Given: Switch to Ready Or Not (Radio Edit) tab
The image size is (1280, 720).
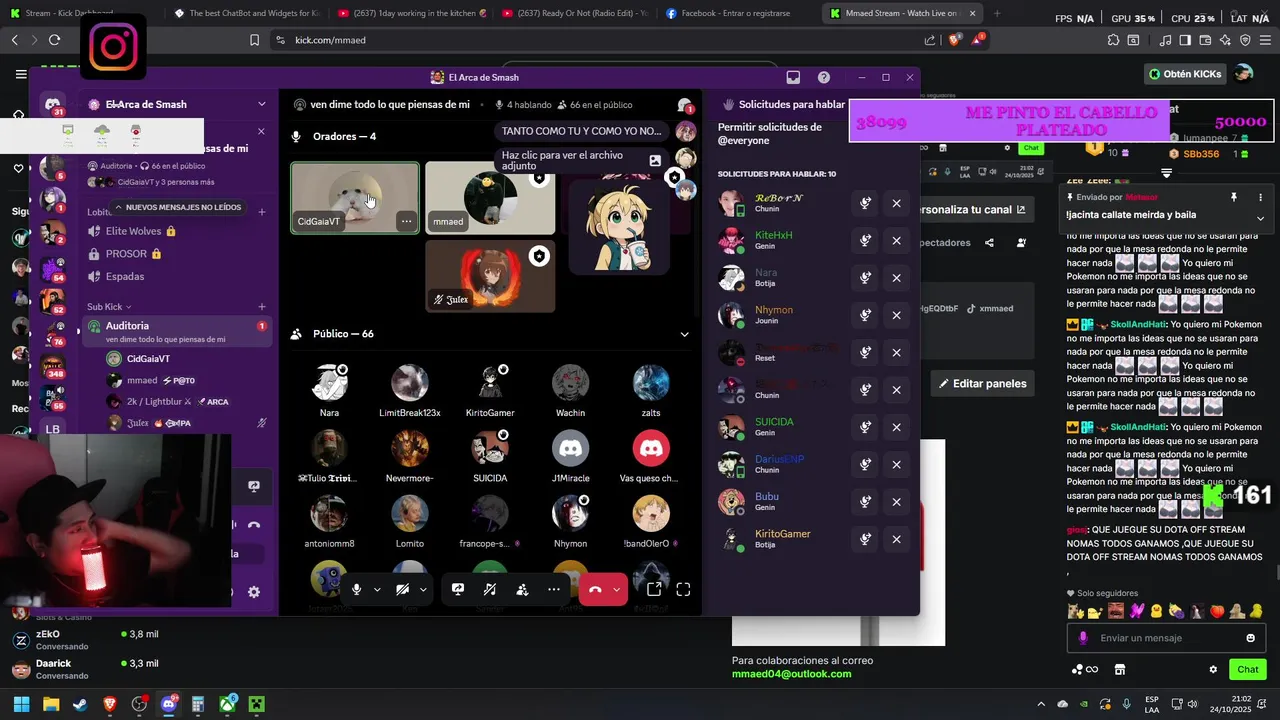Looking at the screenshot, I should pos(574,13).
